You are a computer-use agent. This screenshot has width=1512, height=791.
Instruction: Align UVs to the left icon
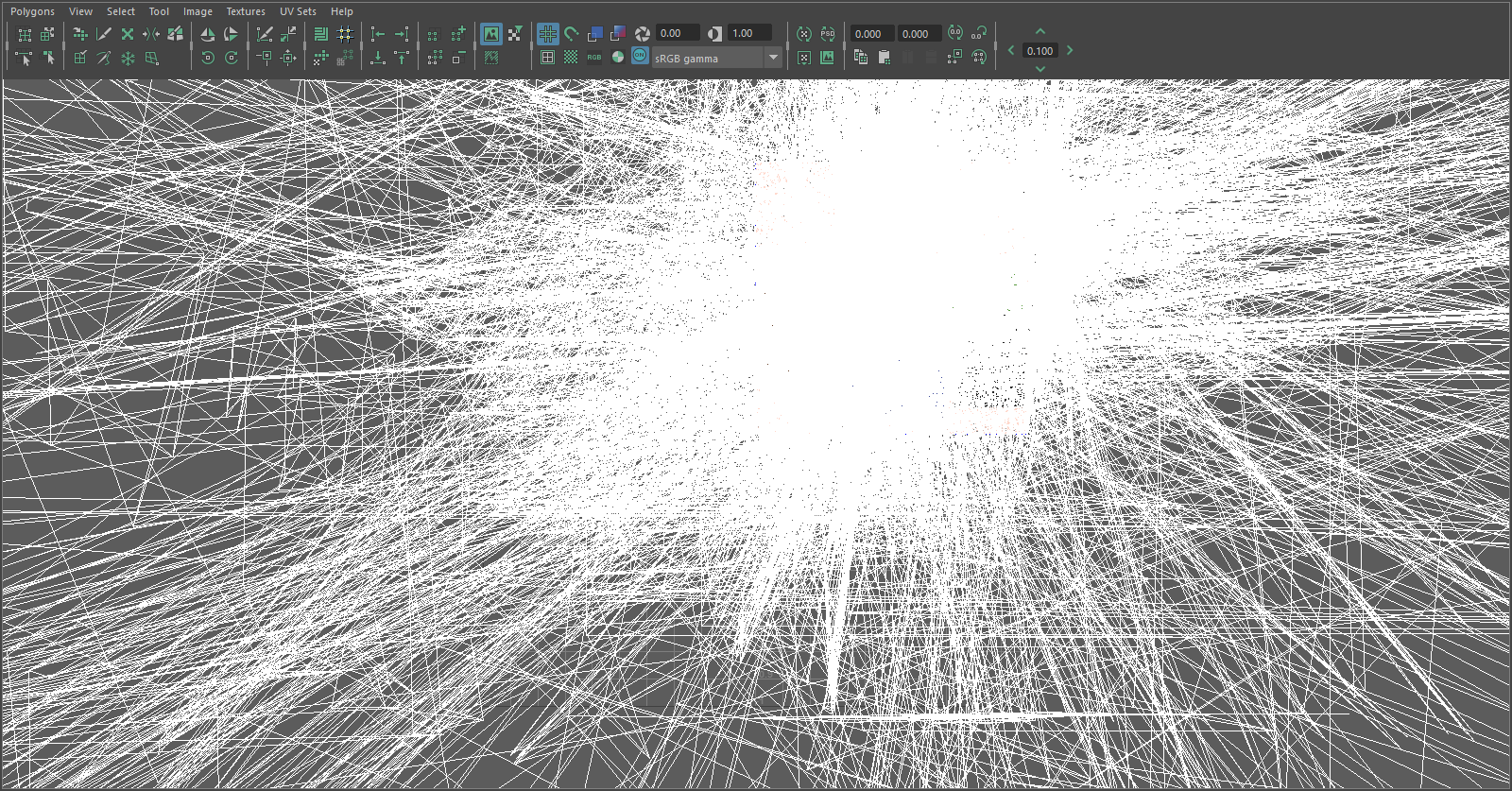click(378, 34)
